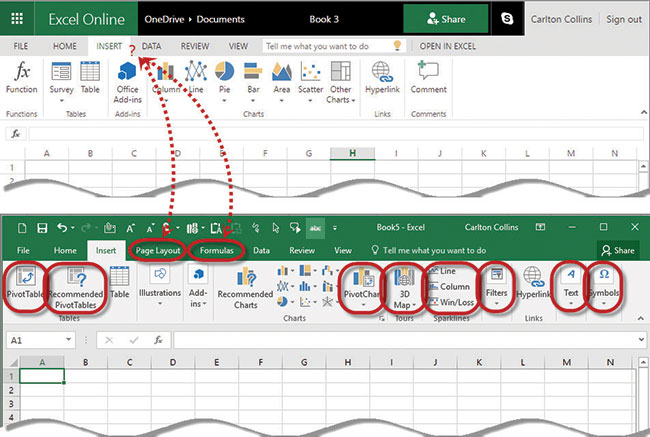Image resolution: width=650 pixels, height=437 pixels.
Task: Open the Symbols dropdown
Action: click(x=603, y=285)
